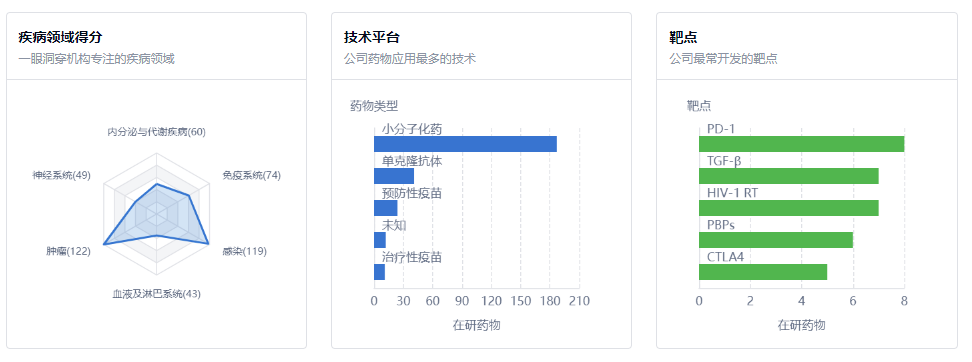Select the 预防性疫苗 bar

pos(386,208)
